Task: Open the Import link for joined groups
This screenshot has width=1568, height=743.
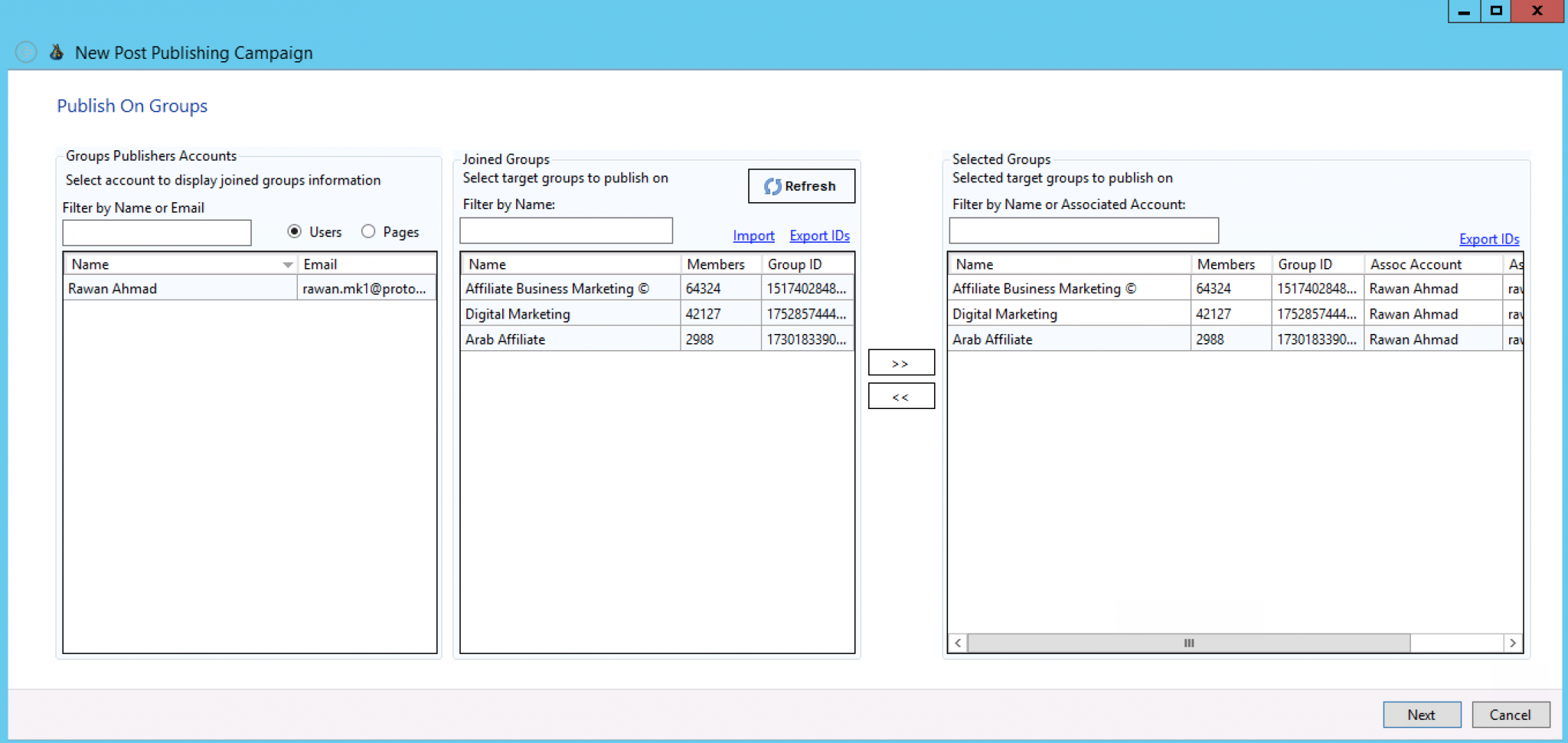Action: pyautogui.click(x=753, y=236)
